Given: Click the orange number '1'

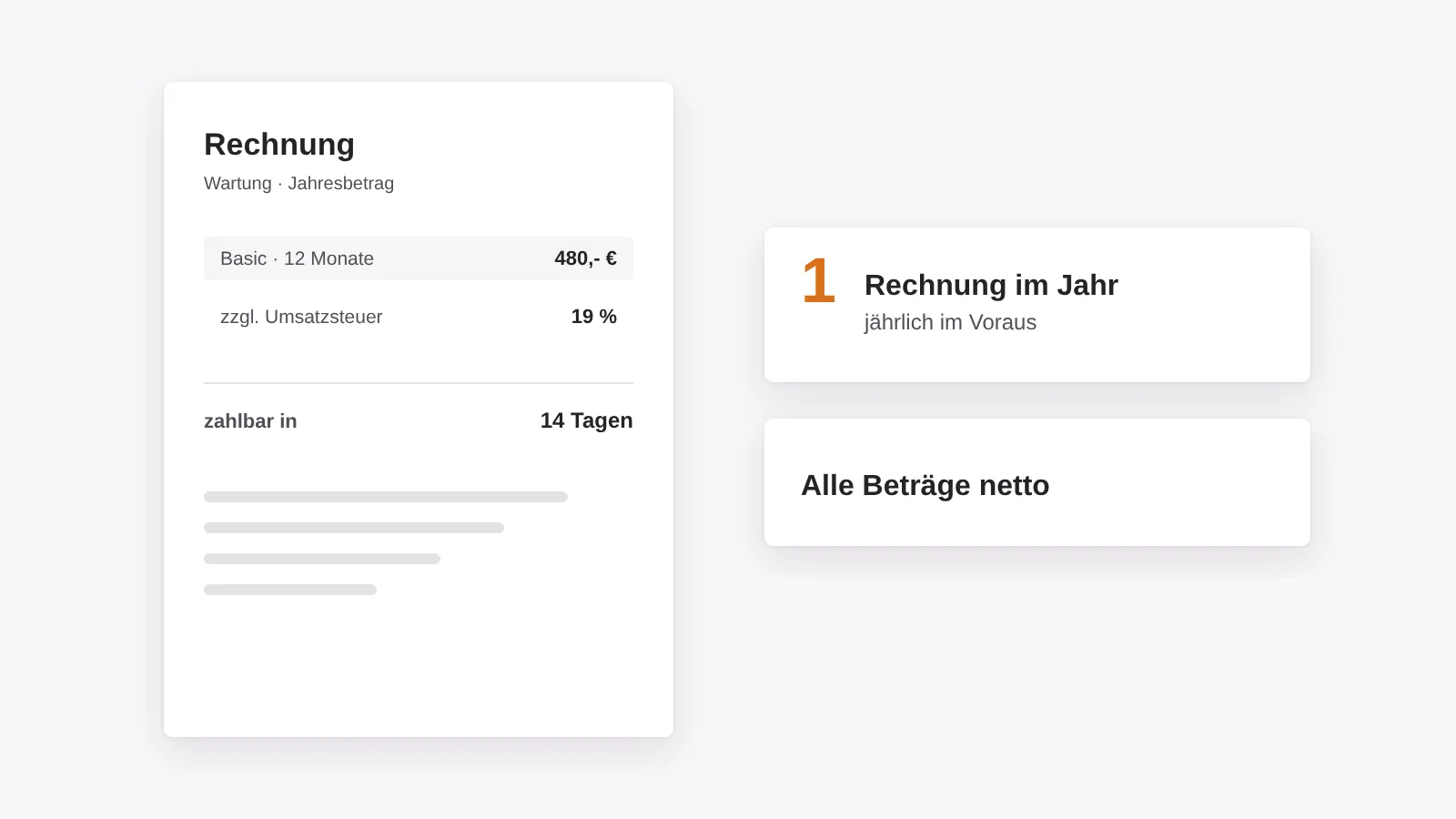Looking at the screenshot, I should [818, 280].
